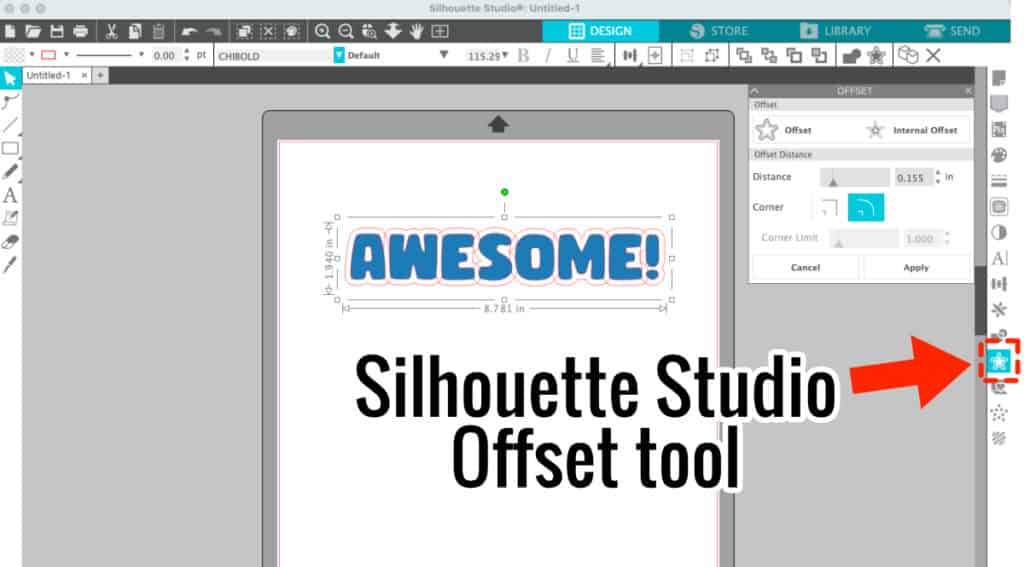
Task: Choose the Internal Offset option
Action: coord(912,130)
